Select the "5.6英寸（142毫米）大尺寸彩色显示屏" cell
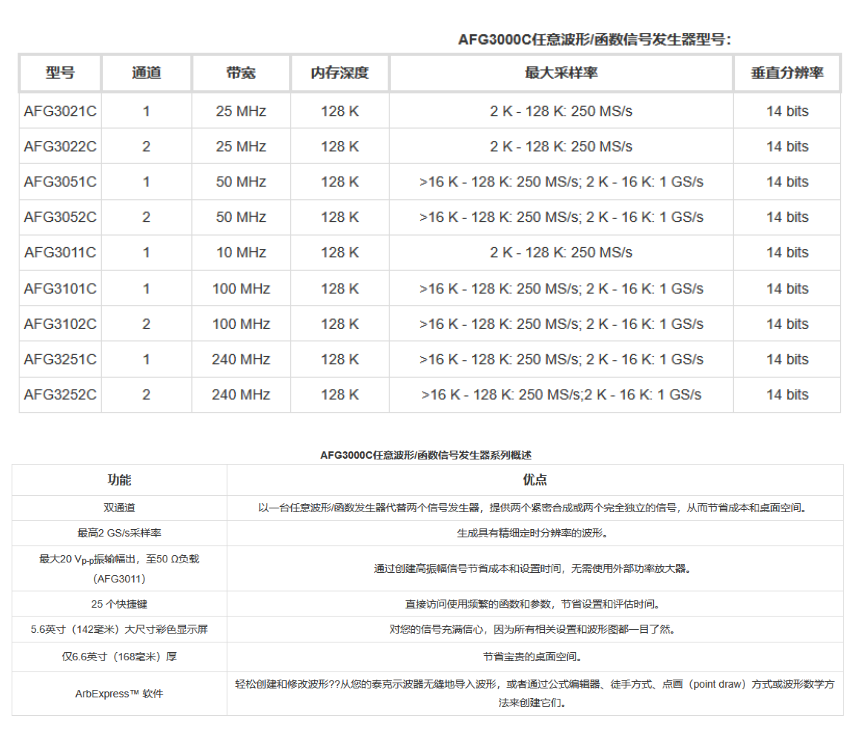Viewport: 860px width, 730px height. (119, 630)
